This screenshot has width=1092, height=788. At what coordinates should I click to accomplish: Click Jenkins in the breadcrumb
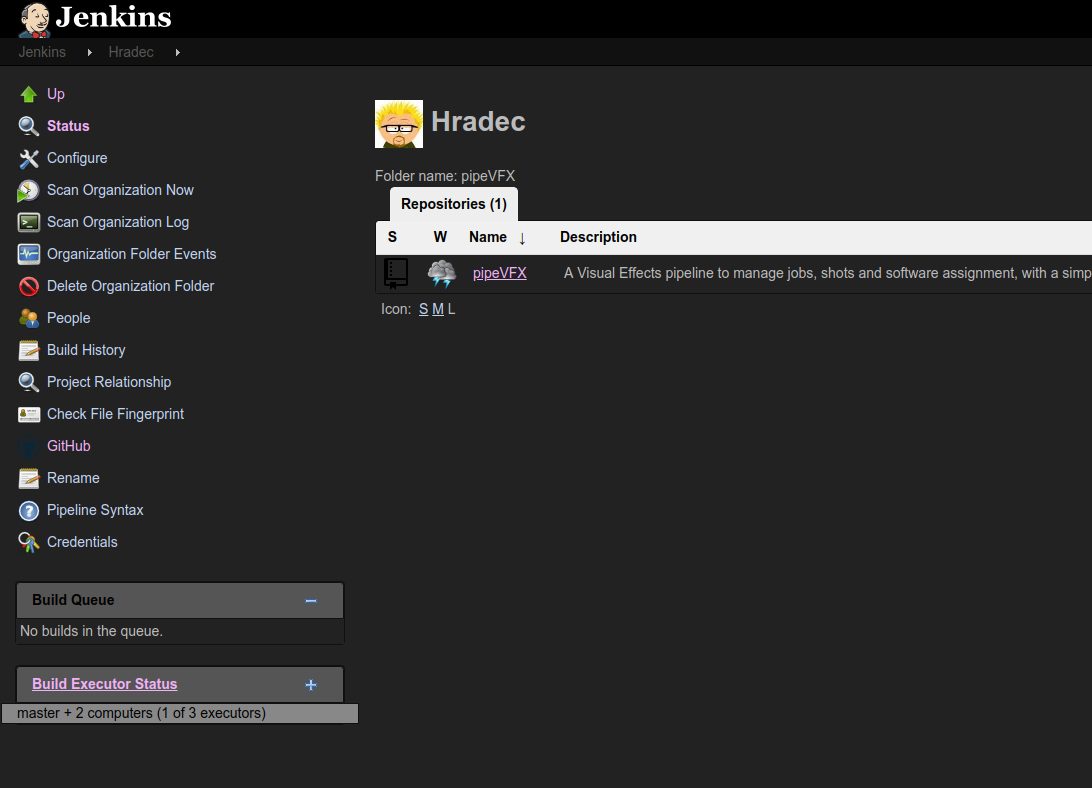[x=42, y=52]
